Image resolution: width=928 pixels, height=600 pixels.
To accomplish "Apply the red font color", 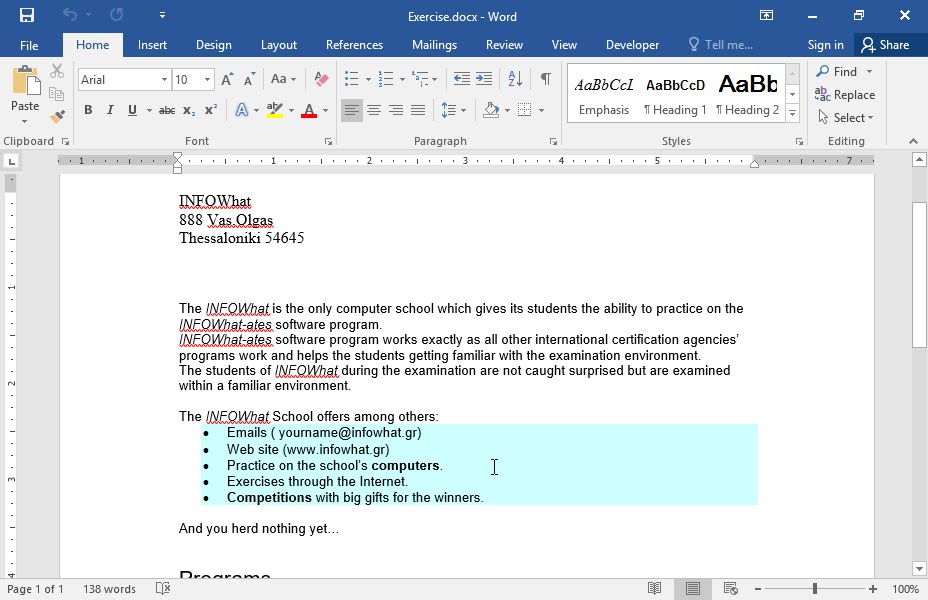I will point(309,110).
